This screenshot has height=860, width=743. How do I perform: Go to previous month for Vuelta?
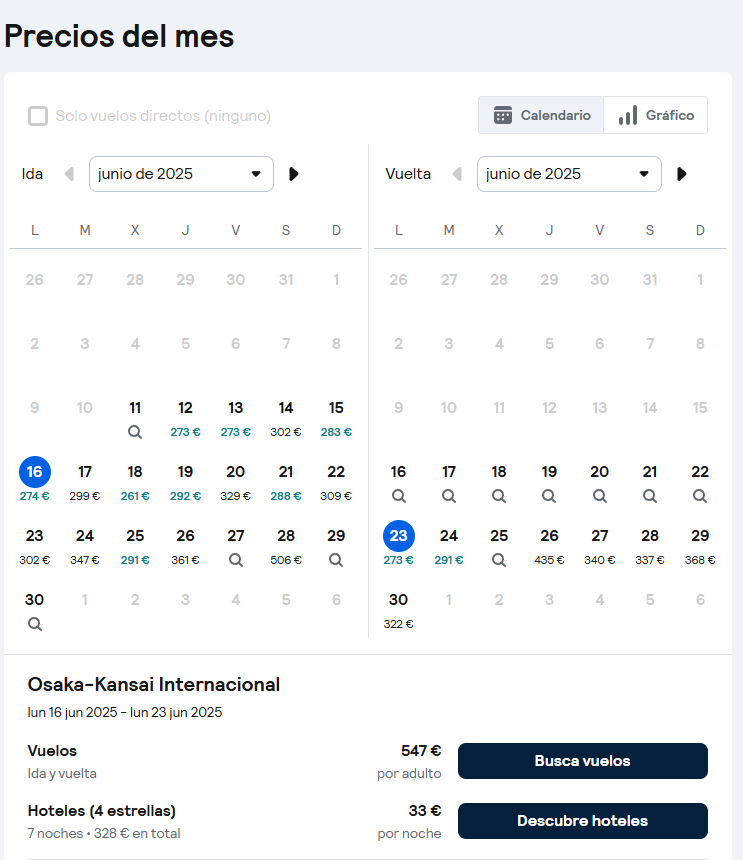pyautogui.click(x=457, y=174)
